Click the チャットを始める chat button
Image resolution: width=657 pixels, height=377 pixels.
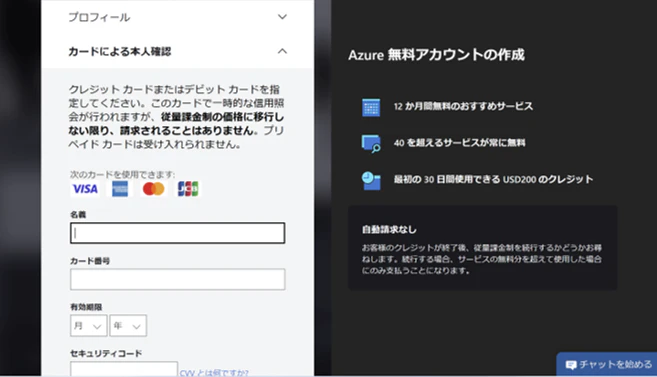click(607, 364)
